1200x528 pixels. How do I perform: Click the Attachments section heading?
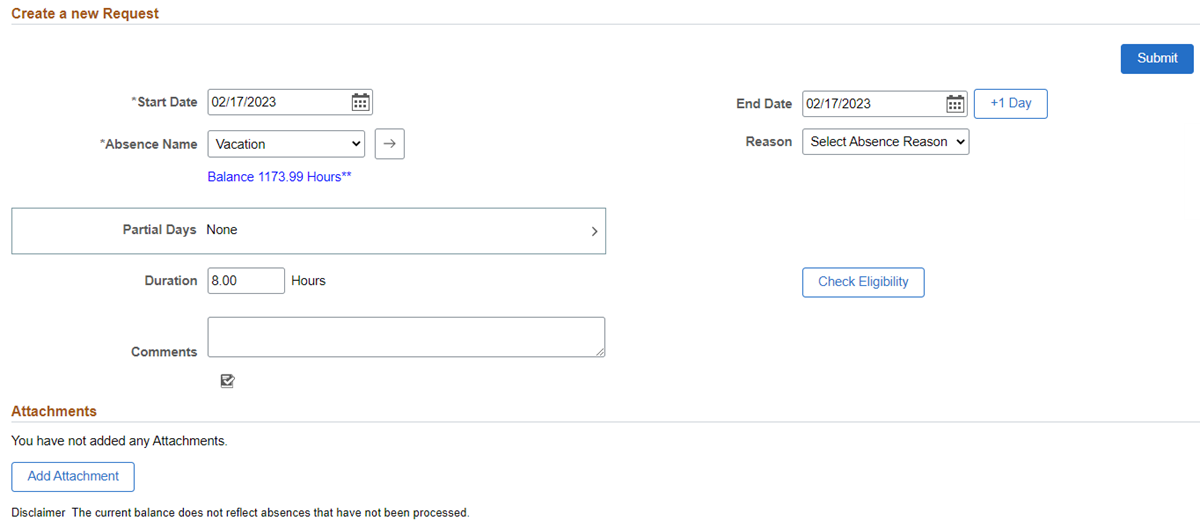[x=54, y=411]
